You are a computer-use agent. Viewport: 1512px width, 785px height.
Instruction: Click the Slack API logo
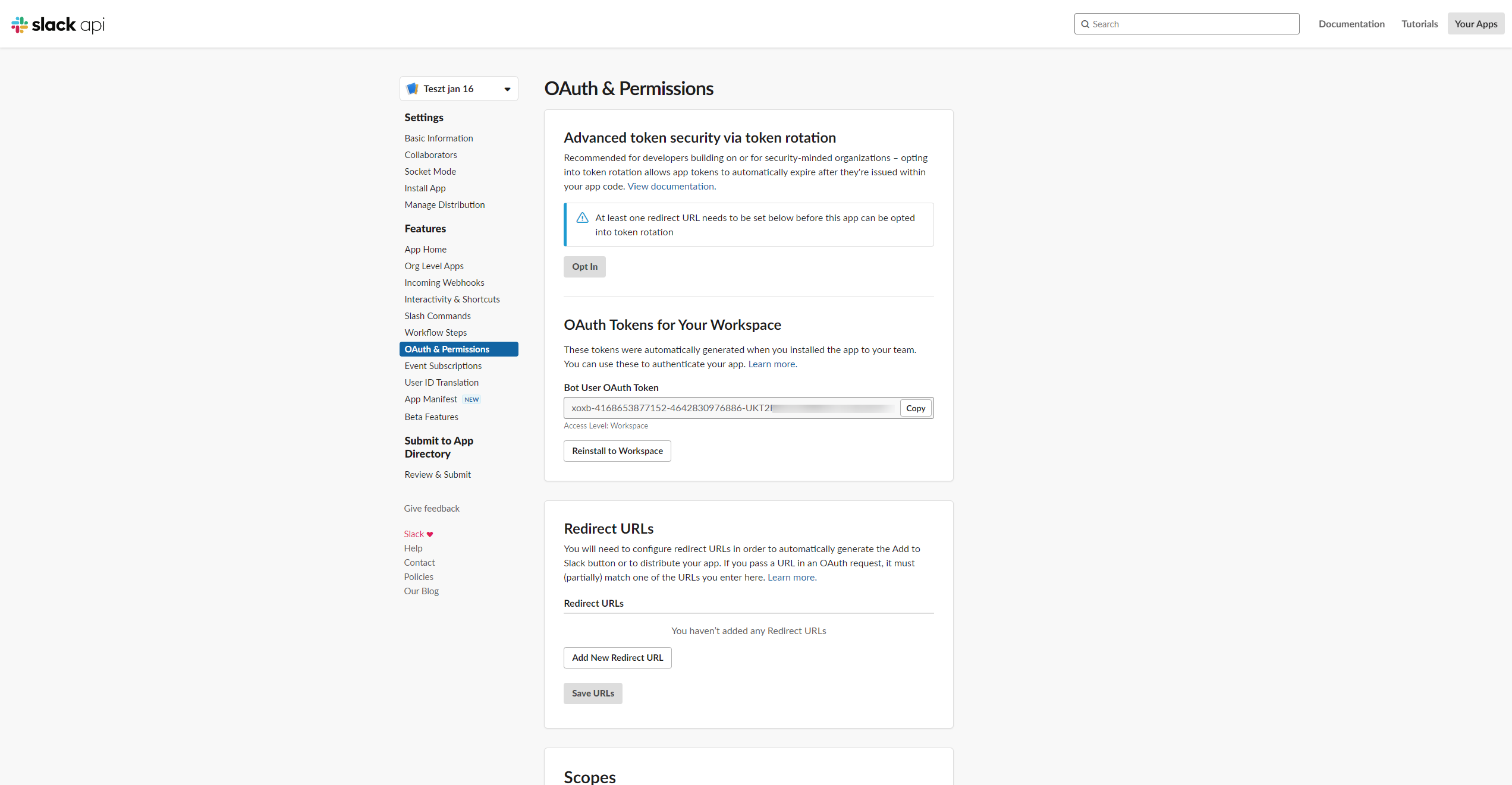click(58, 24)
